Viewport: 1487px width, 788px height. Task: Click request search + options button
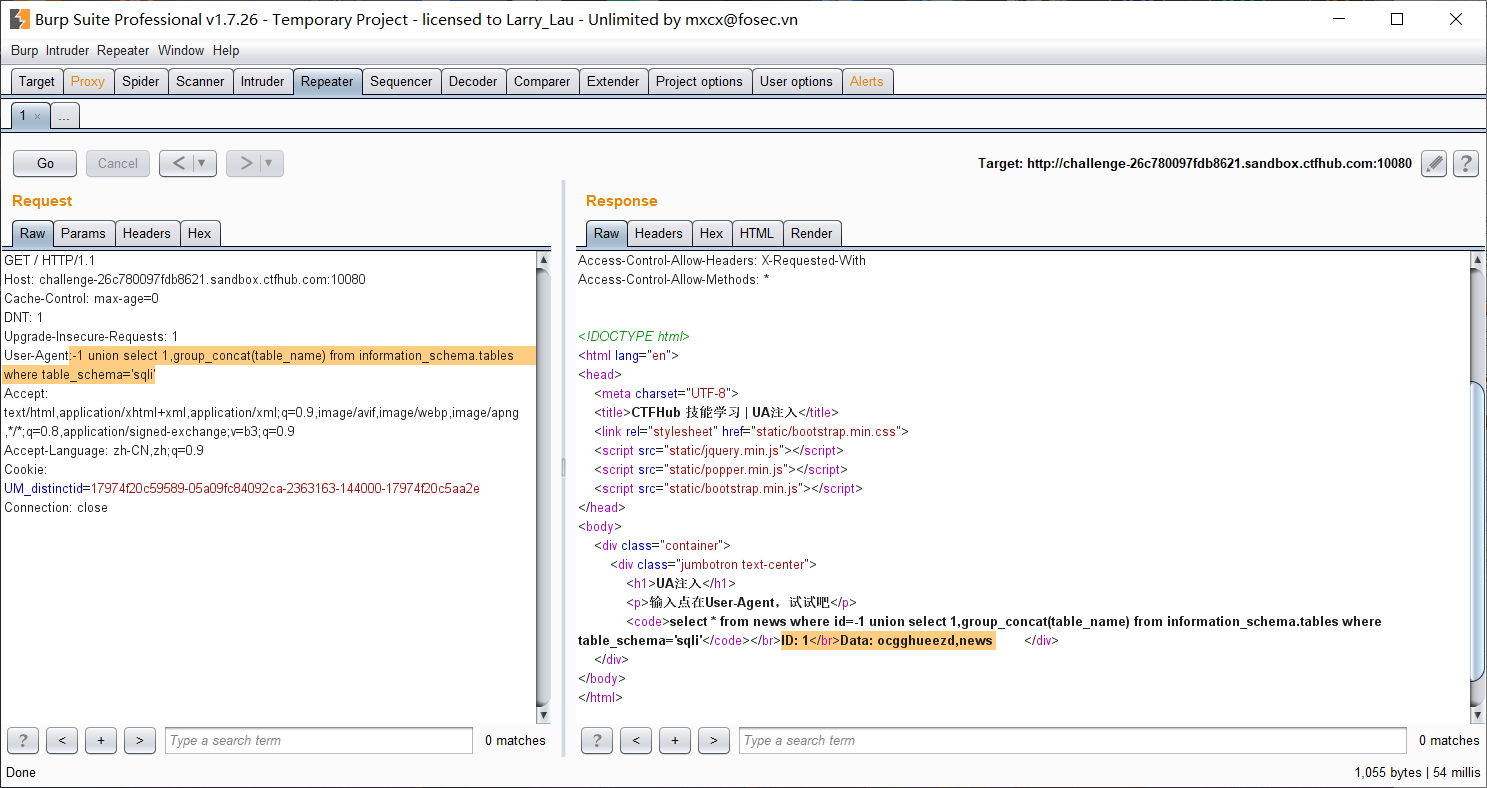tap(101, 740)
